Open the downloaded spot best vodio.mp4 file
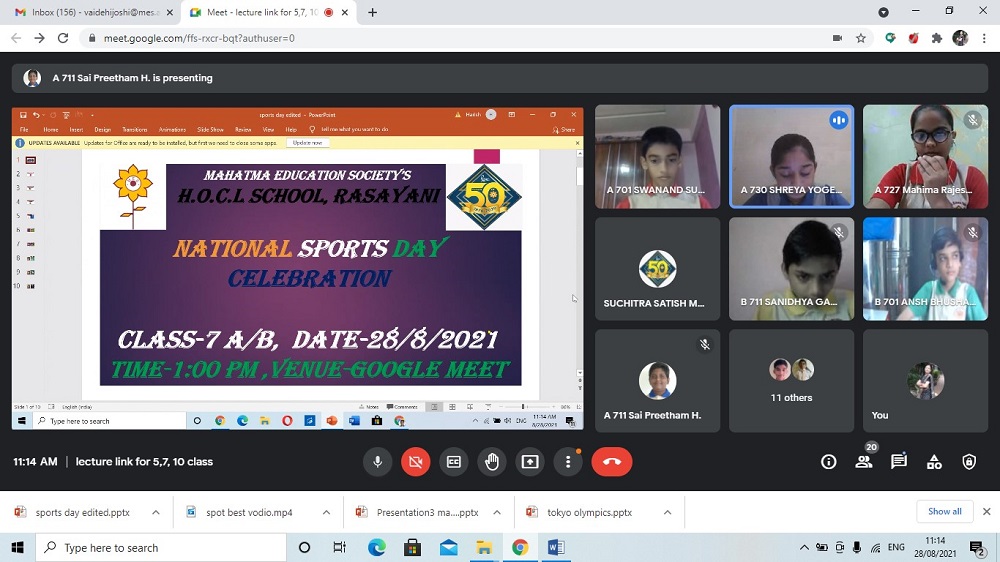Screen dimensions: 1000x562 coord(248,513)
